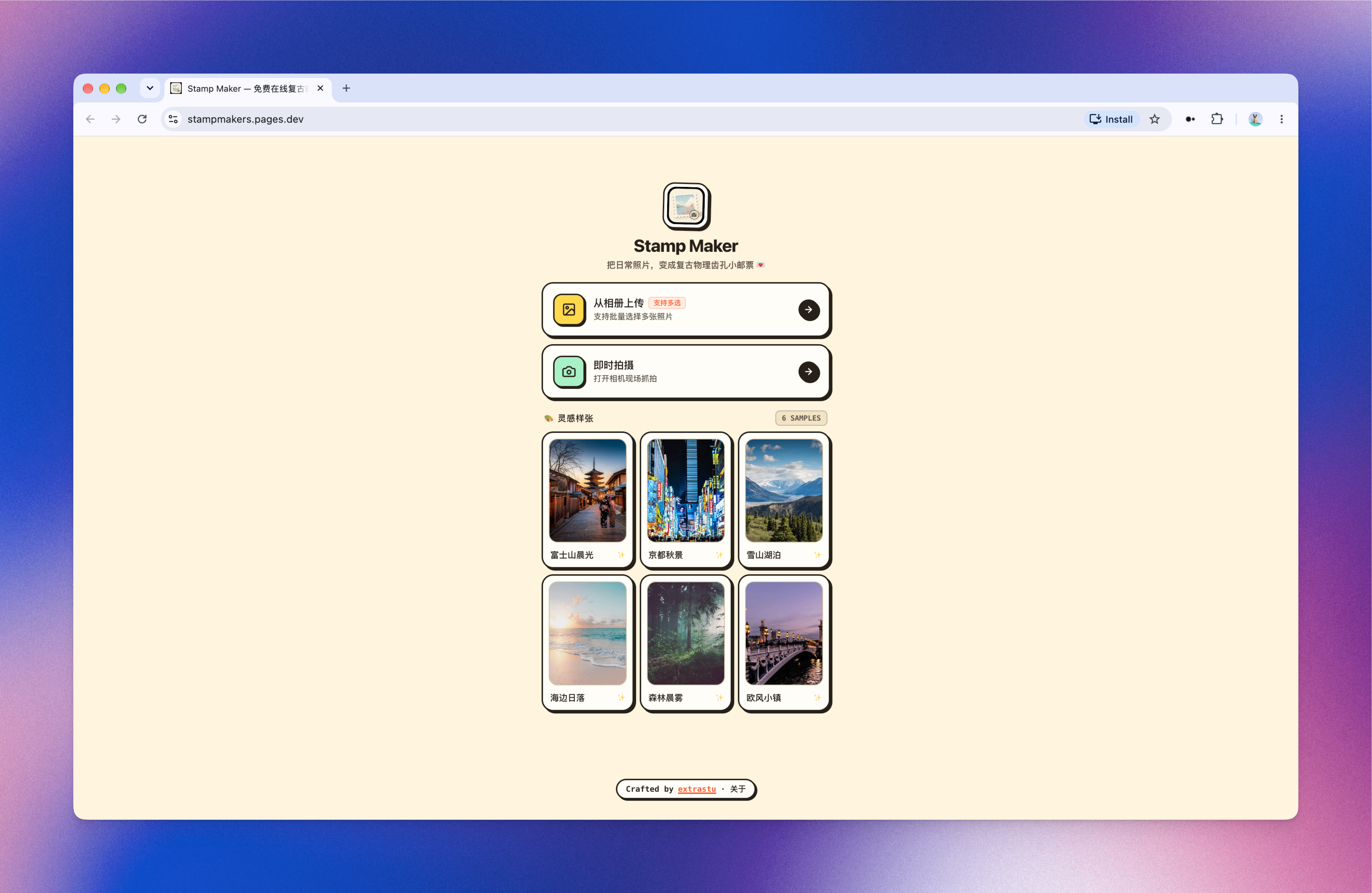Expand the tab search dropdown
Viewport: 1372px width, 893px height.
point(150,88)
